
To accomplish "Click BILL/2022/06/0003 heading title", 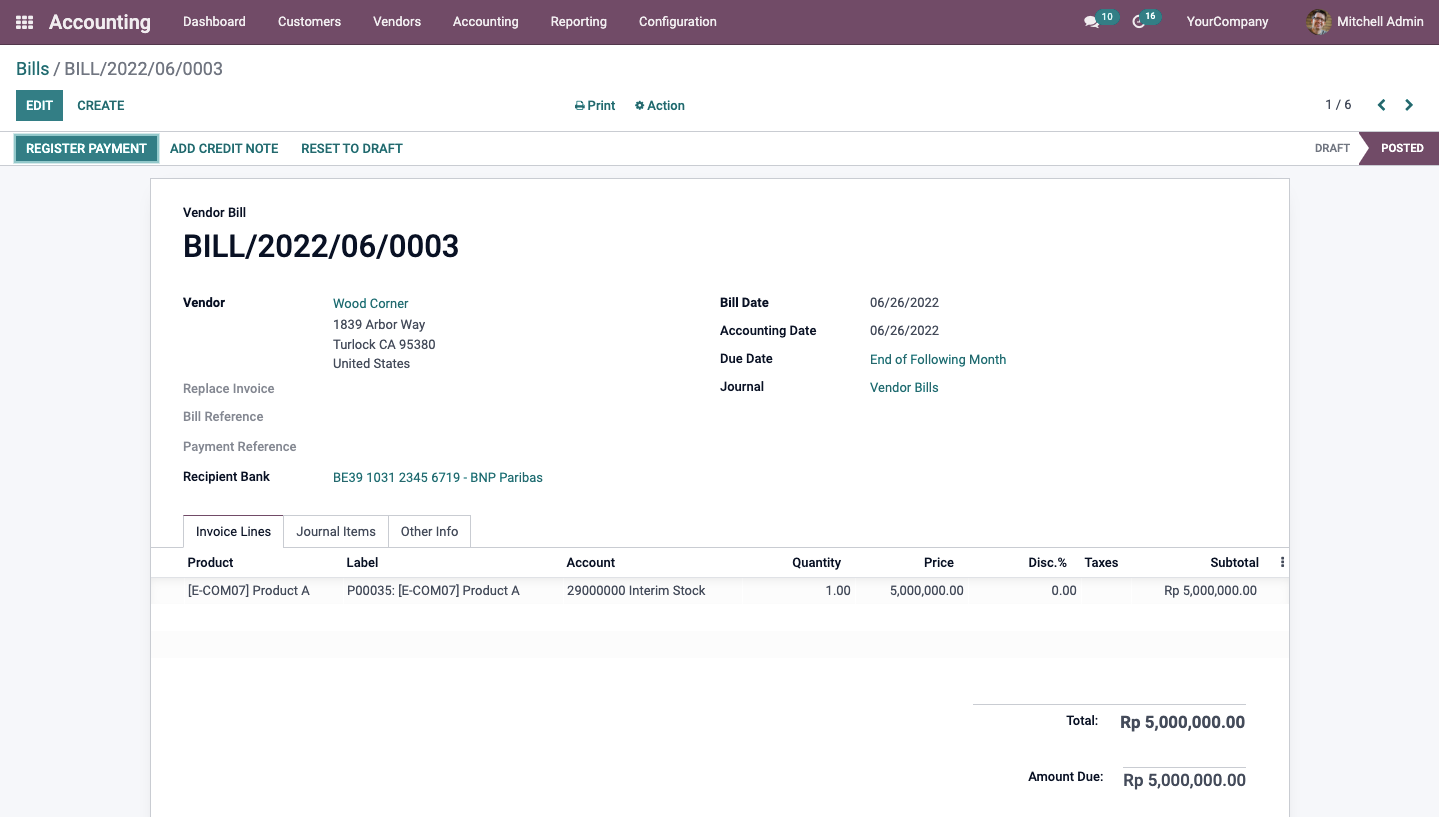I will point(321,247).
